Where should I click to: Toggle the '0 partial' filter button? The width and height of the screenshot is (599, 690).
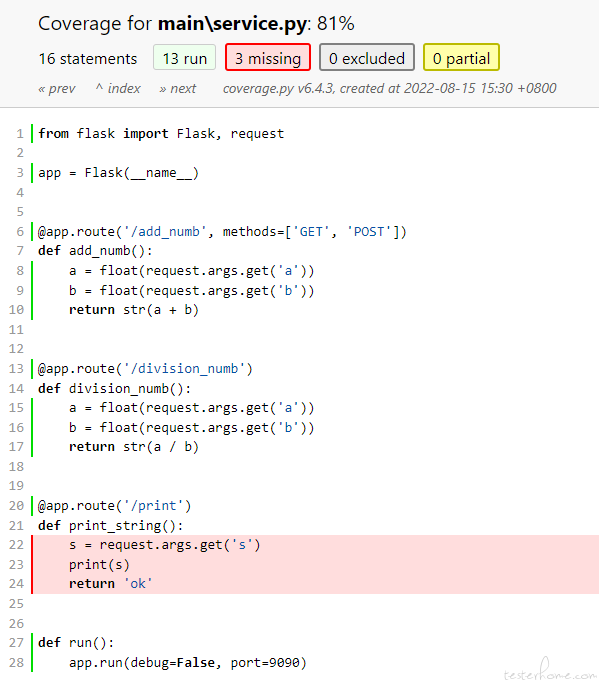461,58
